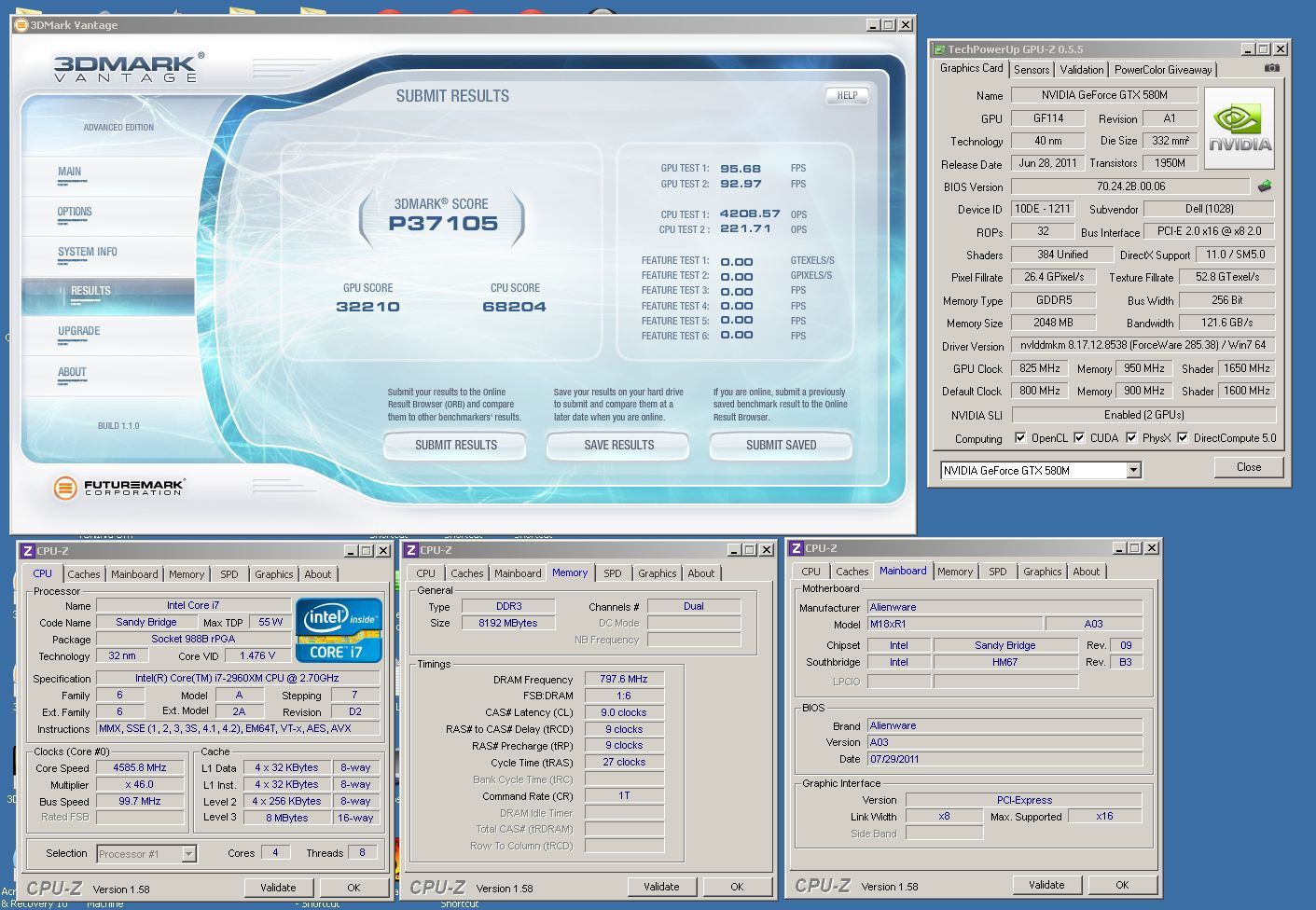This screenshot has height=910, width=1316.
Task: Click the BIOS Version field in GPU-Z
Action: (1129, 186)
